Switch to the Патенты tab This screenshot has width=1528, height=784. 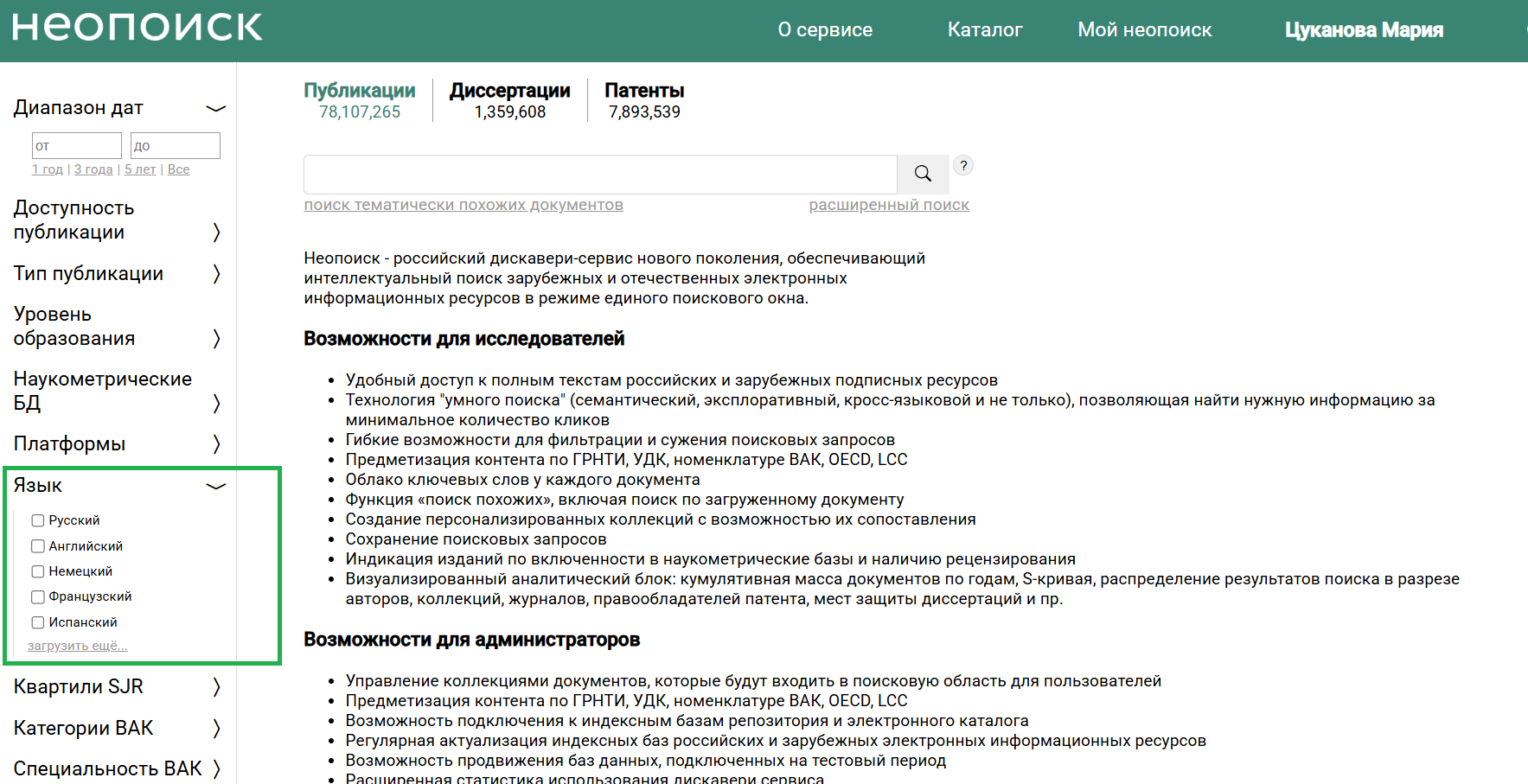[x=644, y=100]
